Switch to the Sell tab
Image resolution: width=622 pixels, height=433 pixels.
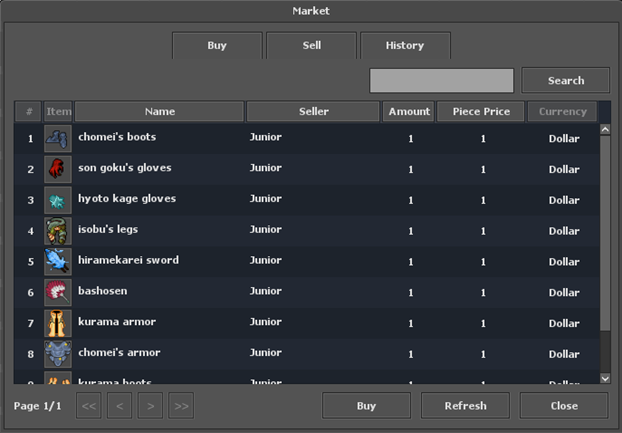(x=311, y=46)
